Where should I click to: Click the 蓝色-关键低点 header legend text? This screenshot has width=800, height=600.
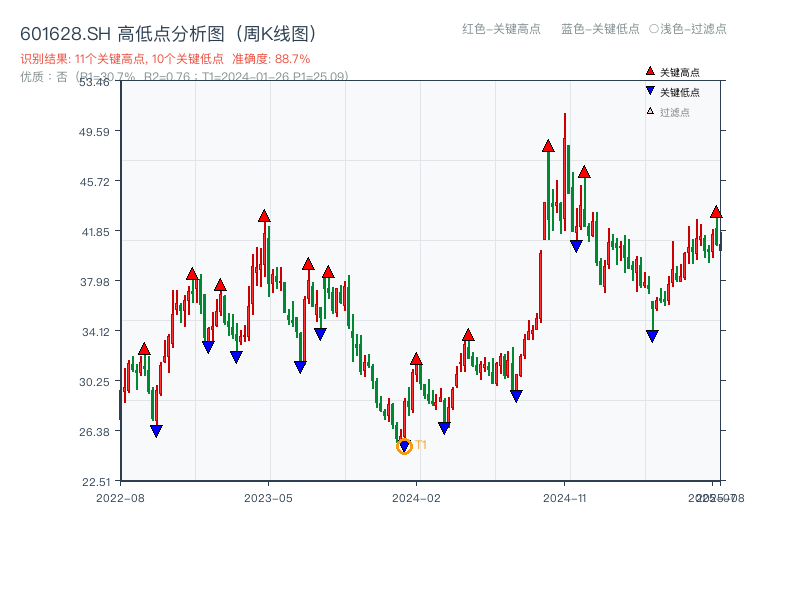(x=600, y=29)
